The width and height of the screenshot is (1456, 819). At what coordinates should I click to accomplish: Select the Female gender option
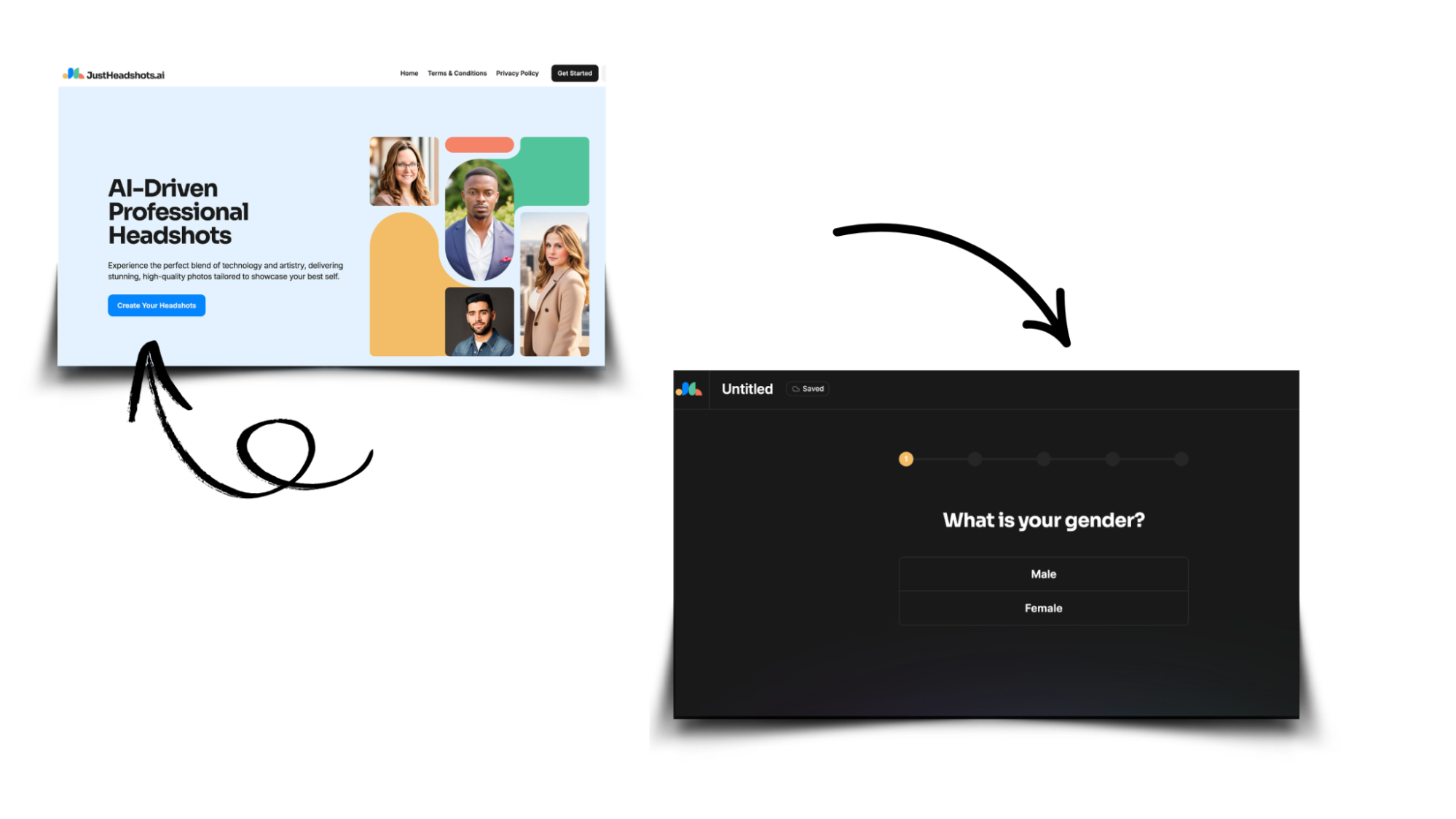pos(1043,609)
